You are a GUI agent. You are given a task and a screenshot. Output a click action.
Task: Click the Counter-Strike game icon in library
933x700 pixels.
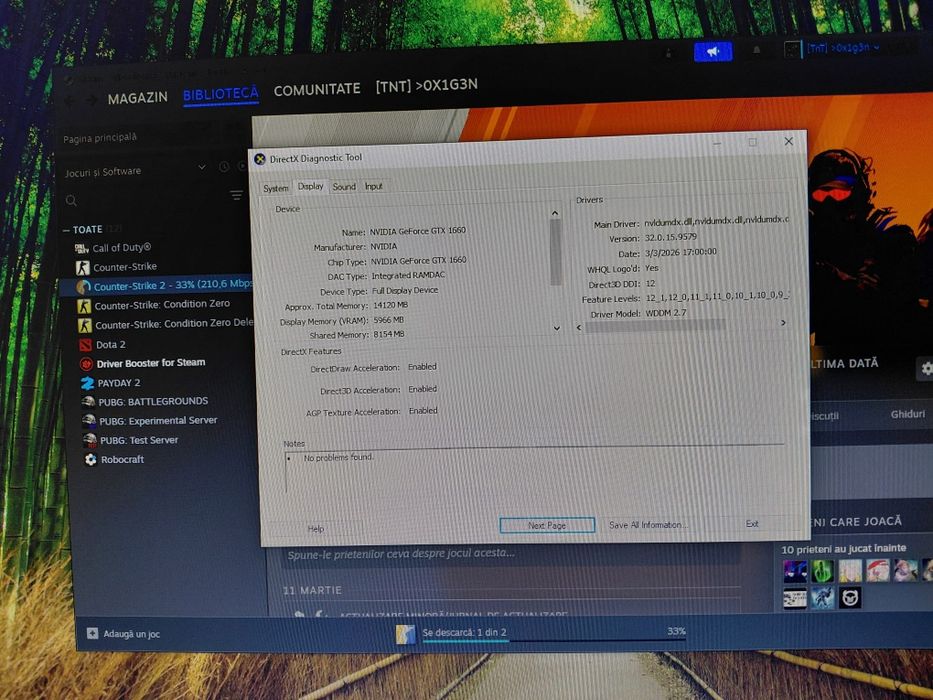tap(83, 267)
